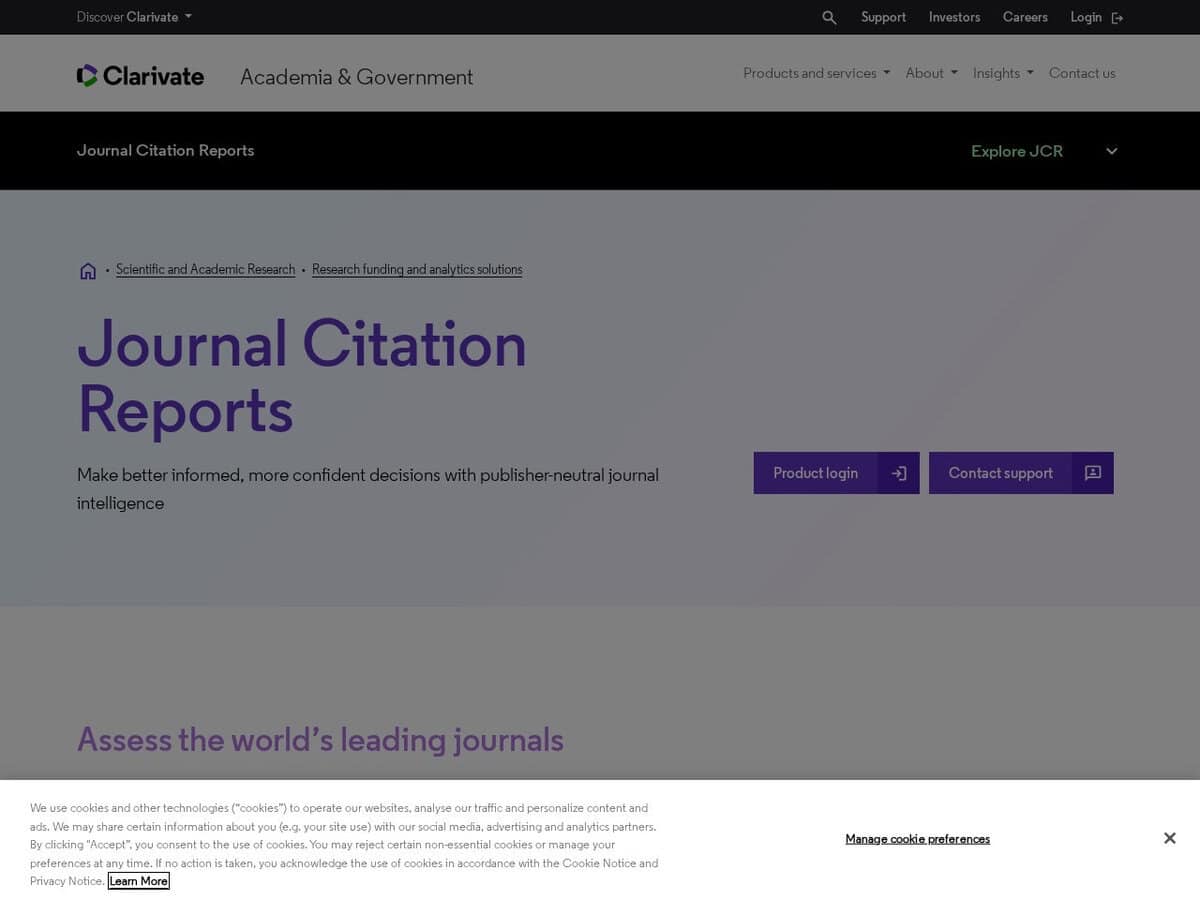Click the Login link in top bar
This screenshot has width=1200, height=900.
[x=1086, y=17]
